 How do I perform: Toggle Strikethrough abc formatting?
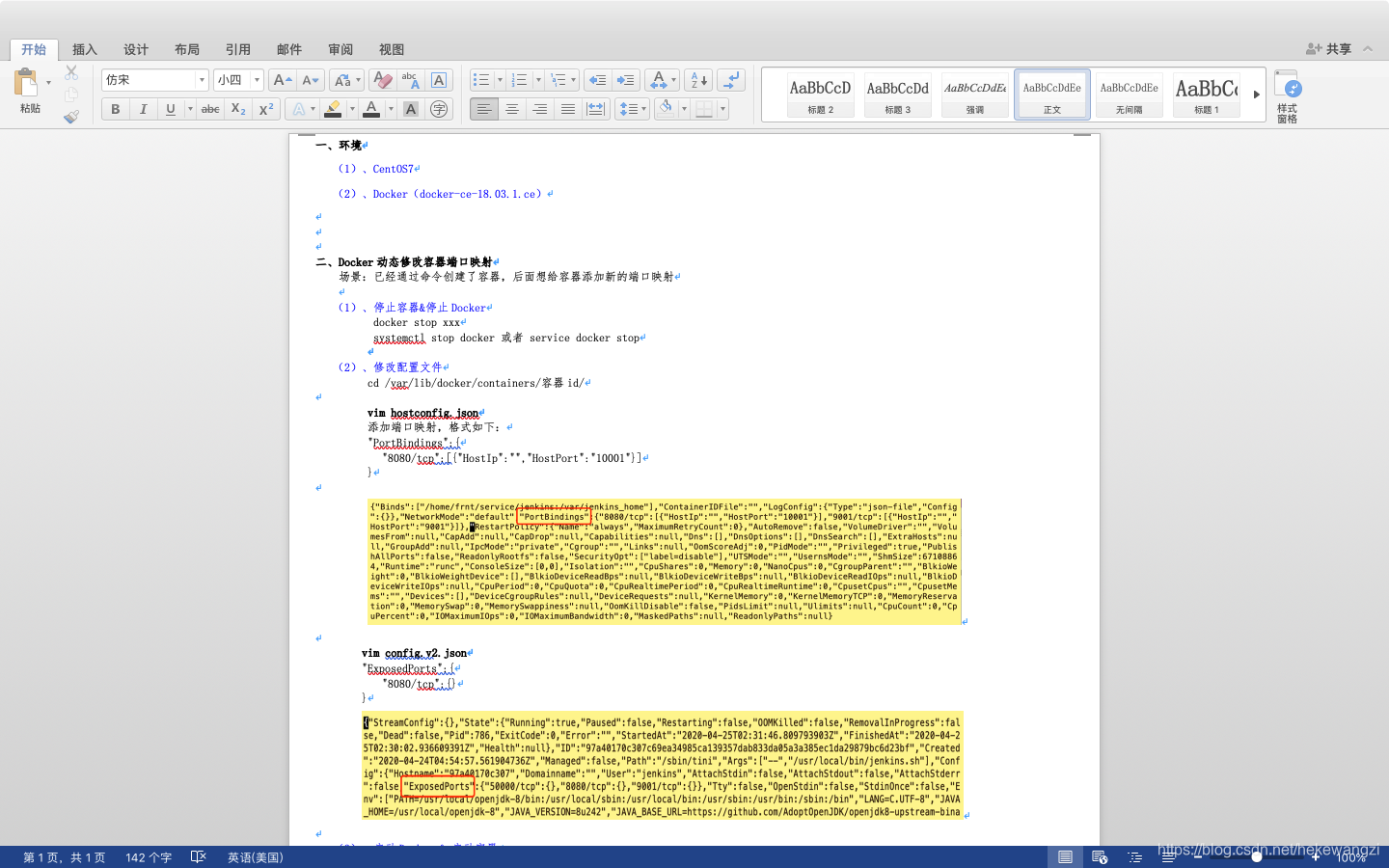(x=210, y=109)
